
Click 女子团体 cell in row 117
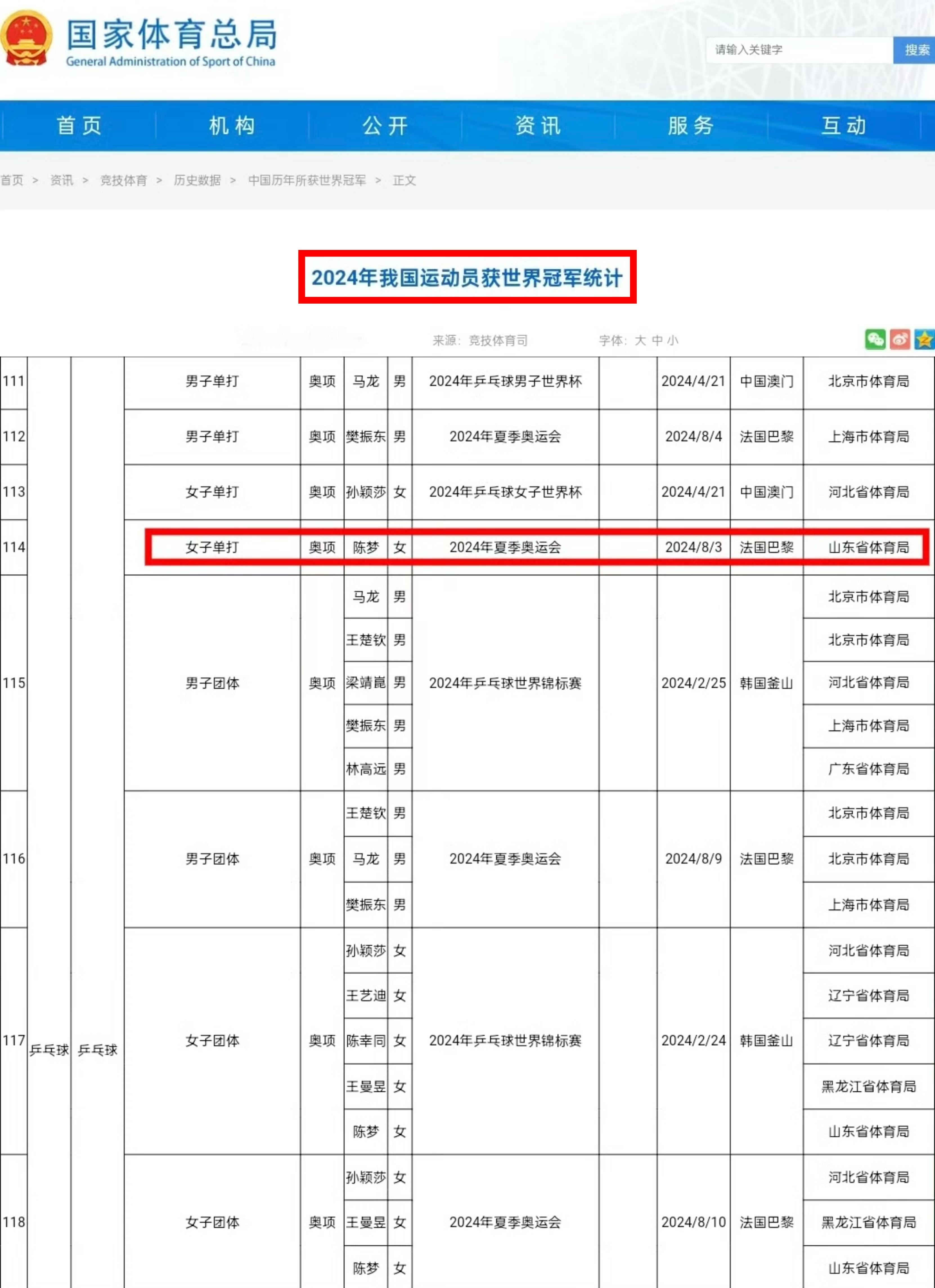pyautogui.click(x=212, y=1040)
